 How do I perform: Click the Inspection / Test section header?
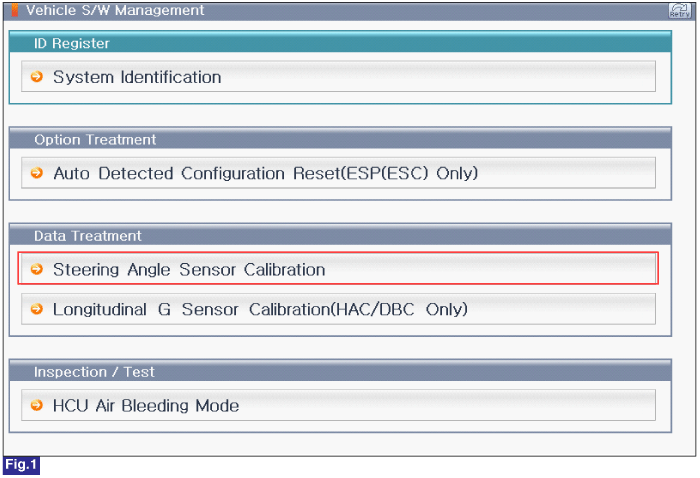[x=340, y=371]
